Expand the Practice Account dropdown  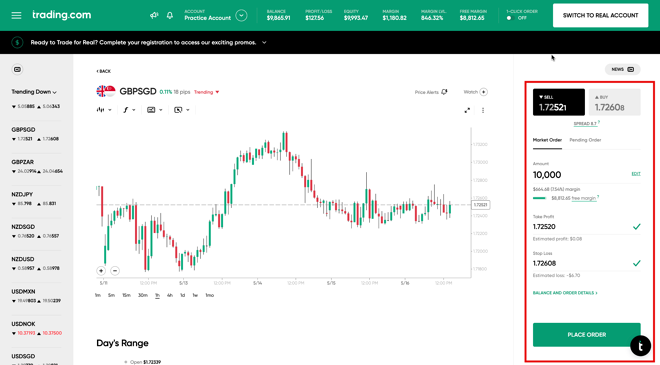click(241, 16)
